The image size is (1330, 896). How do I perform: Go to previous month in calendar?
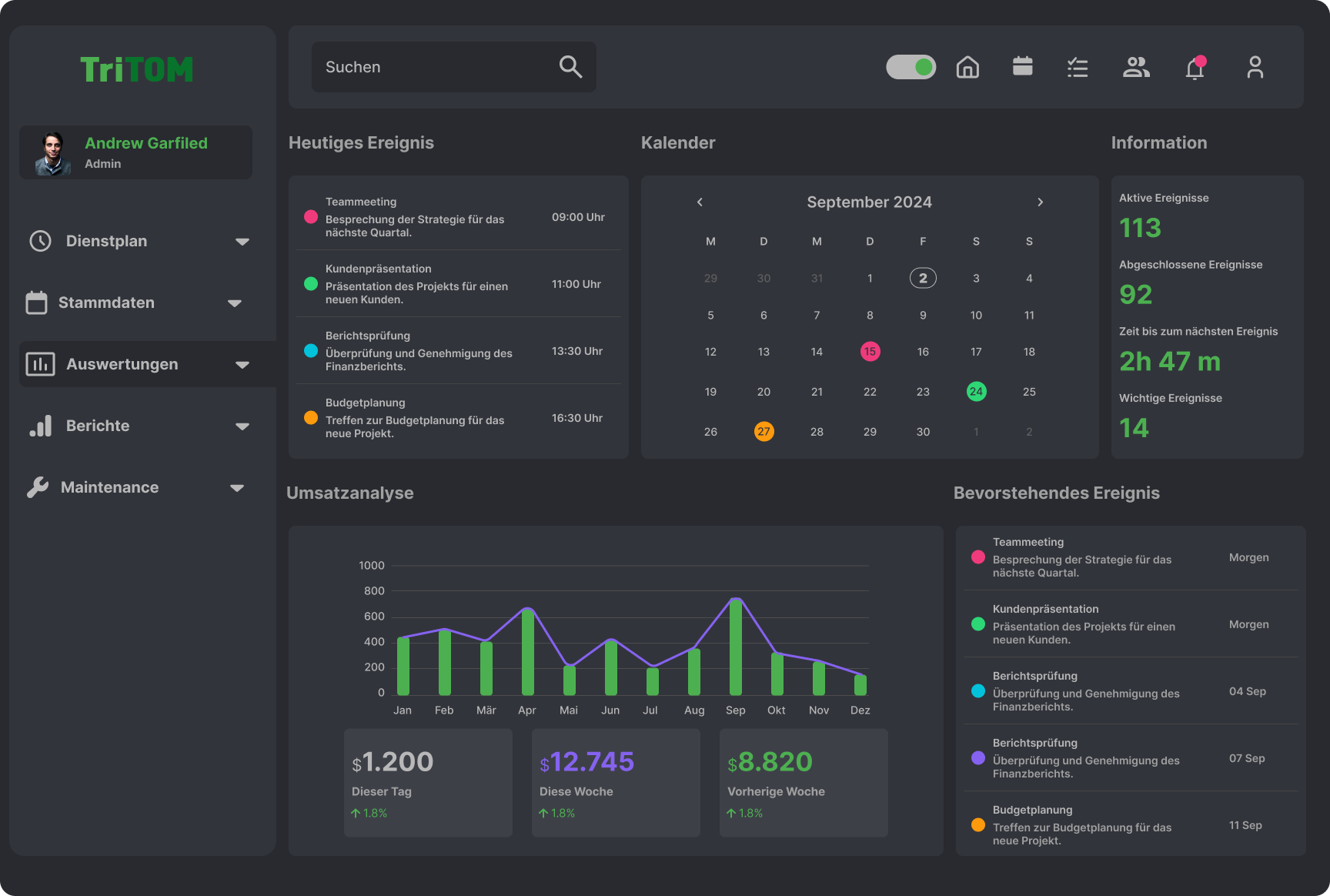pos(700,202)
